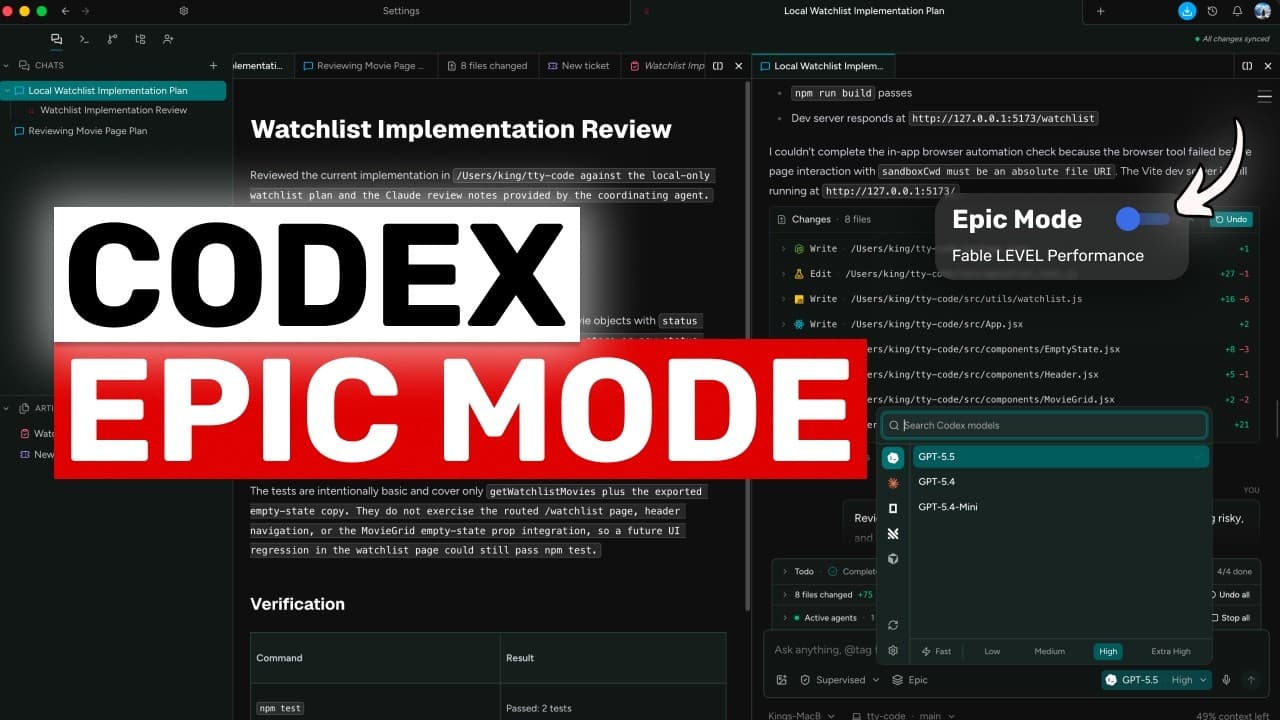Toggle Fast mode in model picker
This screenshot has height=720, width=1280.
(x=936, y=651)
